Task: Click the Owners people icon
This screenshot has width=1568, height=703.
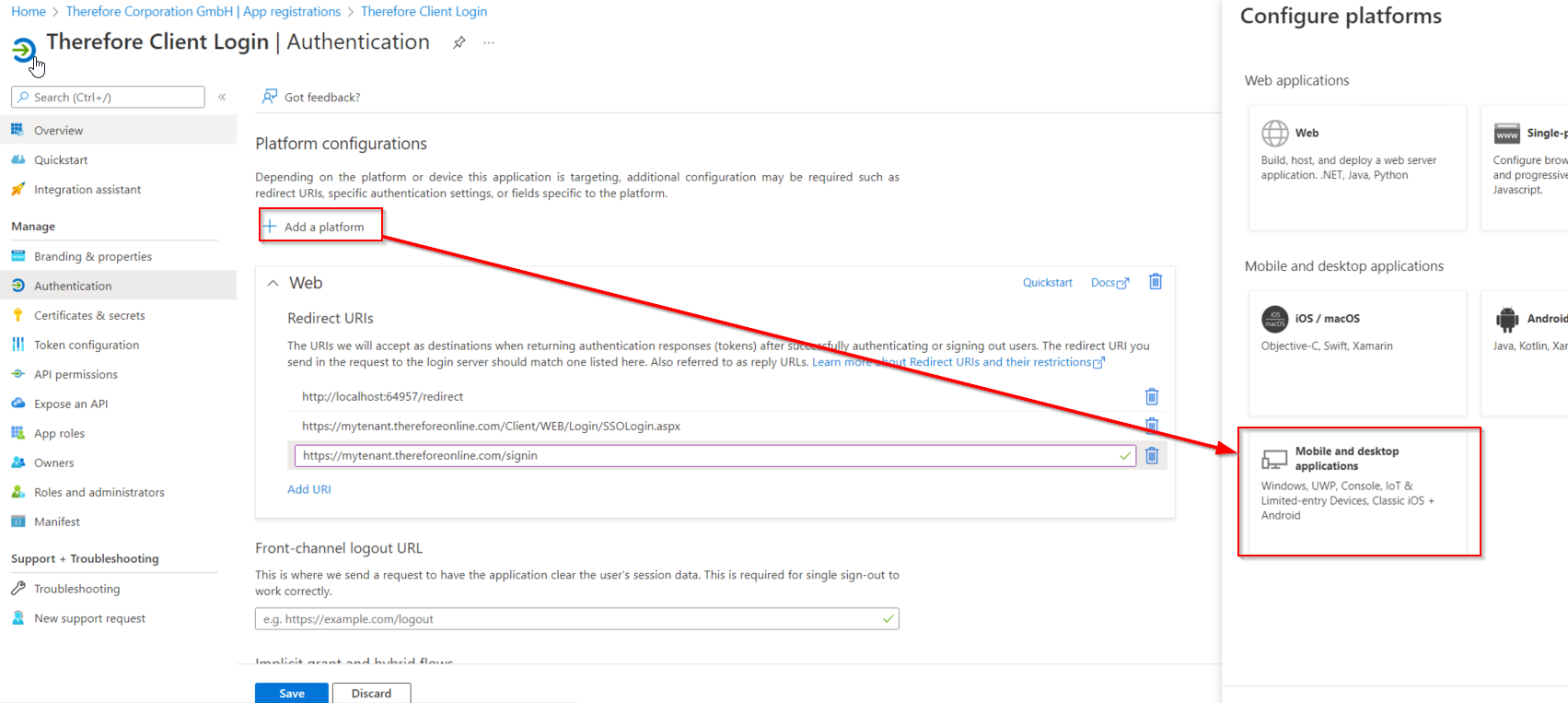Action: click(17, 463)
